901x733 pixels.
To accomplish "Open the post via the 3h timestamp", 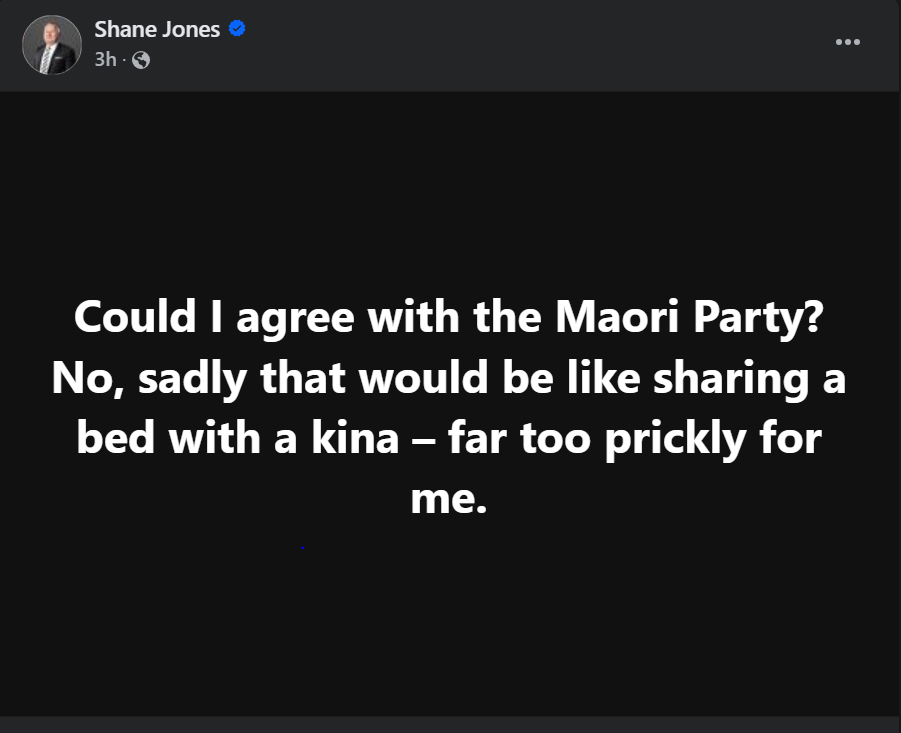I will (105, 59).
